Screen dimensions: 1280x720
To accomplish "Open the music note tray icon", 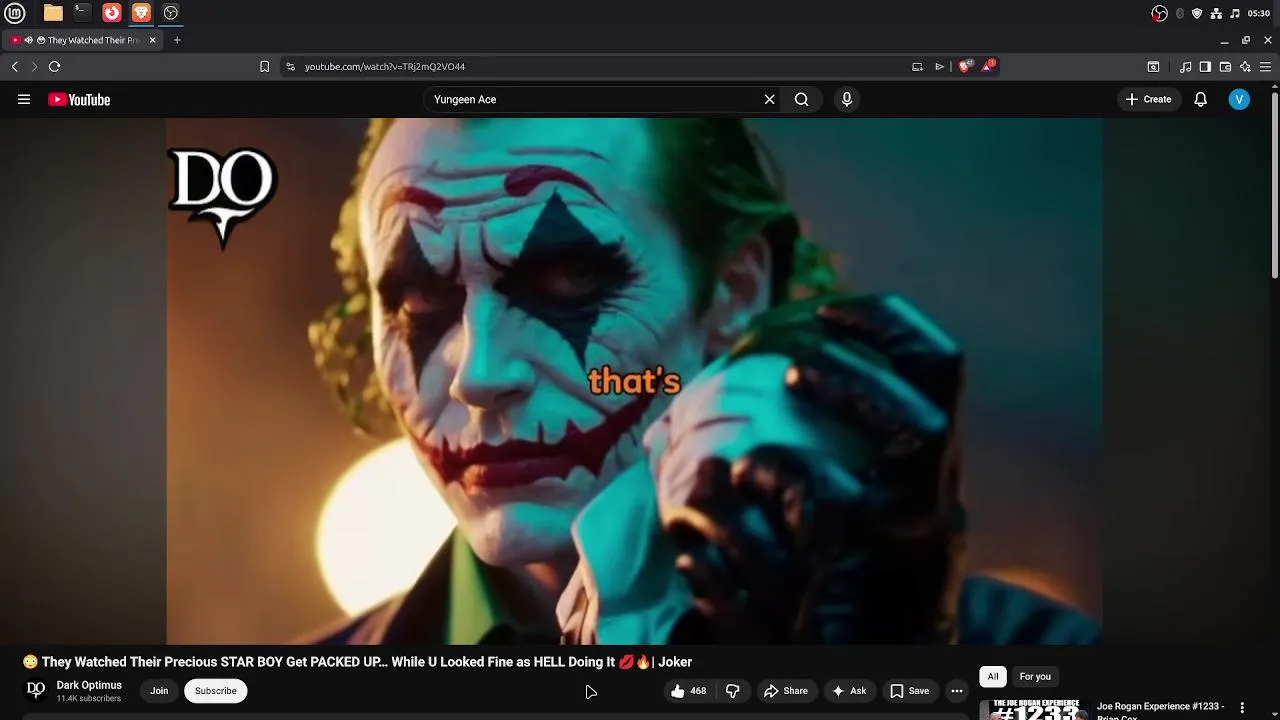I will [x=1235, y=13].
